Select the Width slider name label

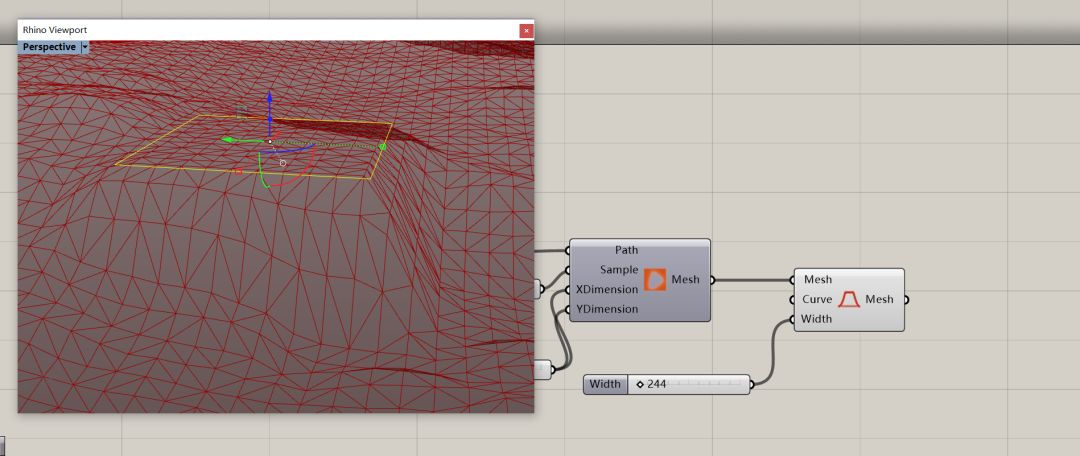[605, 385]
